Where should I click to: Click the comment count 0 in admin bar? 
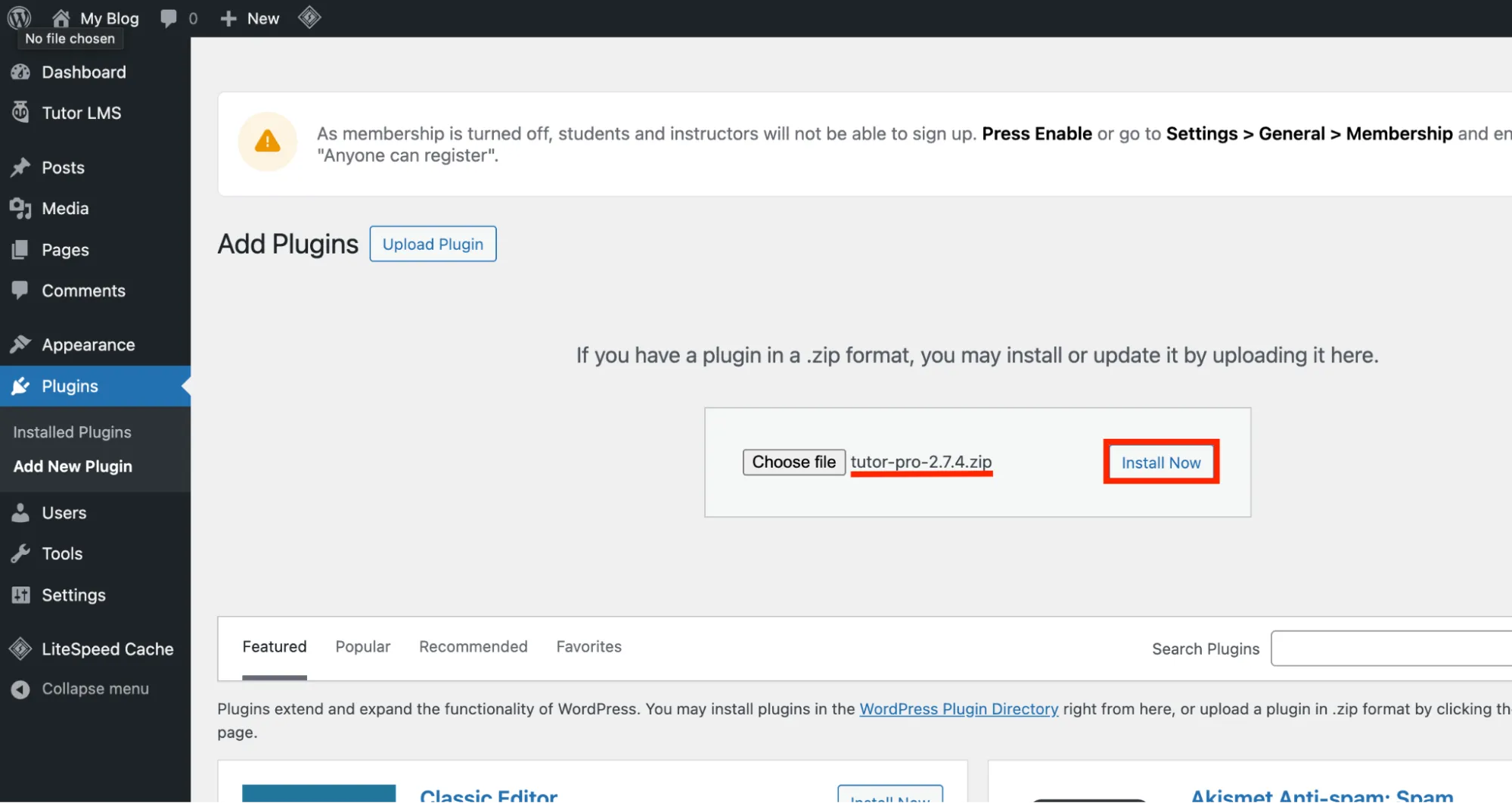tap(193, 18)
